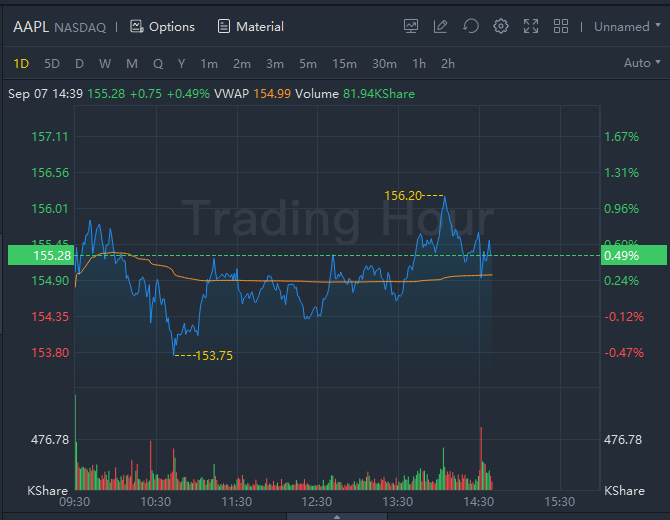Viewport: 670px width, 520px height.
Task: Open the multi-chart grid layout icon
Action: pos(561,26)
